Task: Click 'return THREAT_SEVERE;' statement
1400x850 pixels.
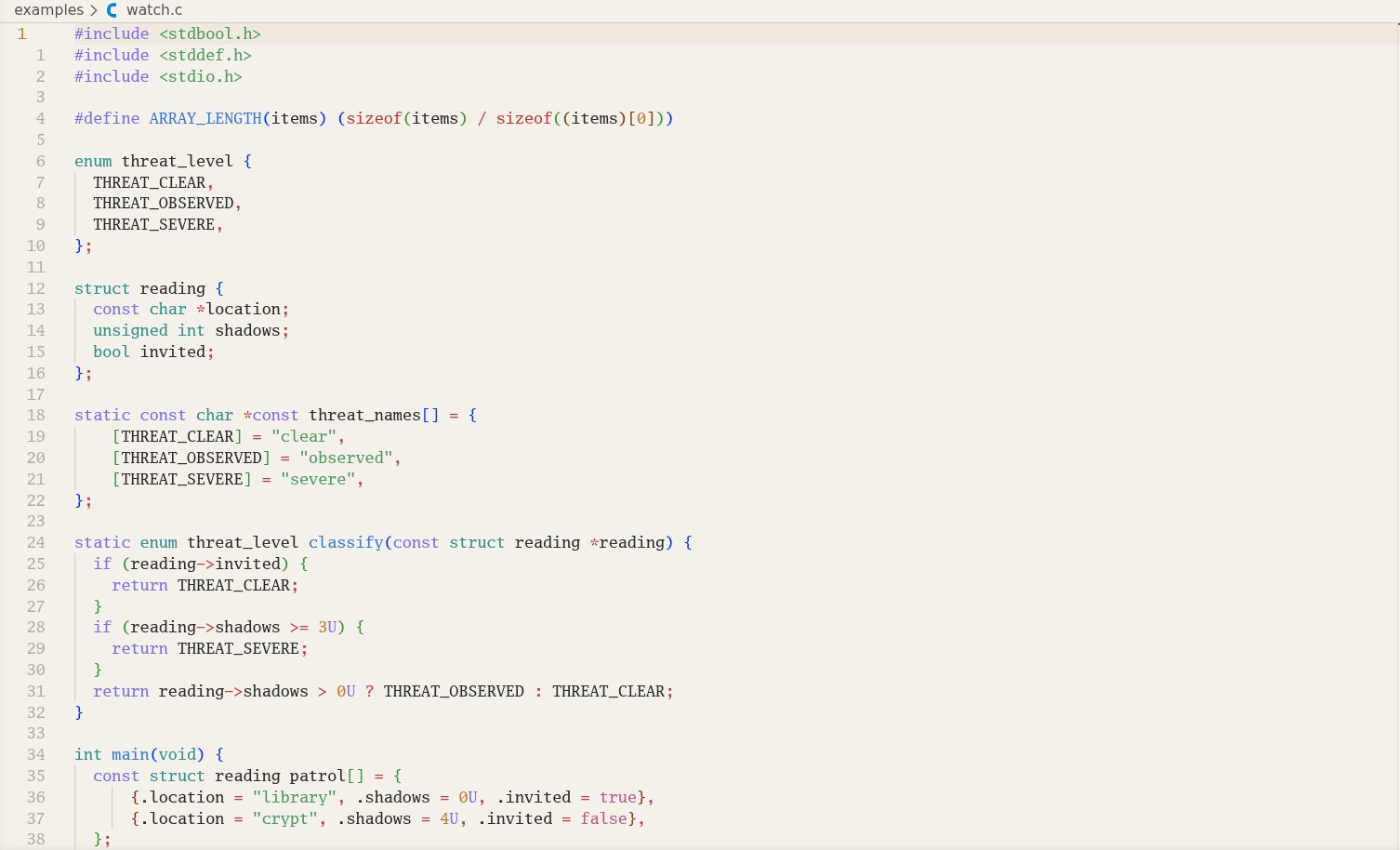Action: 209,648
